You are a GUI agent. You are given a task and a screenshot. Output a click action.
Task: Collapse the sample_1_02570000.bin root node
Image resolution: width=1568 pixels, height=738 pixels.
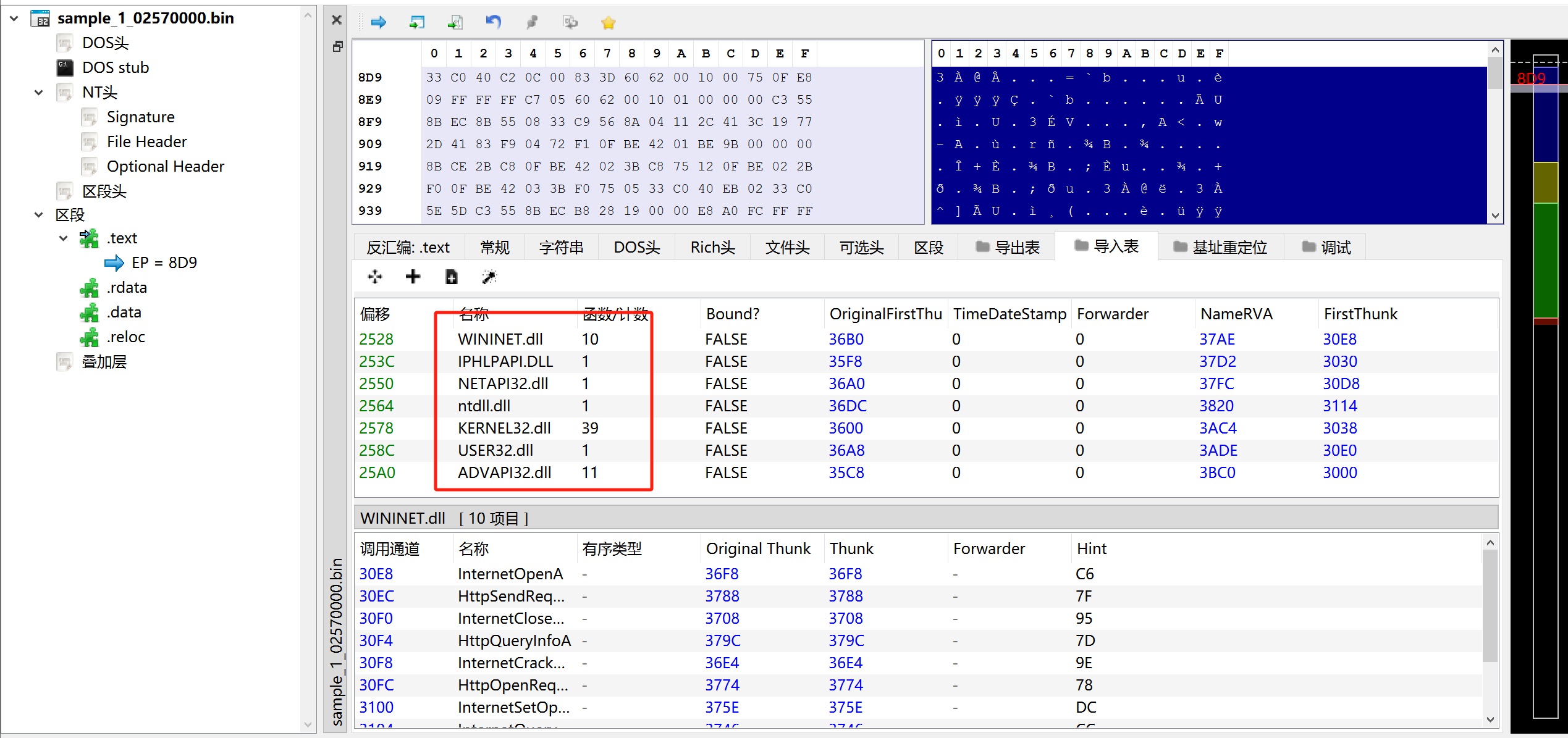(x=14, y=19)
